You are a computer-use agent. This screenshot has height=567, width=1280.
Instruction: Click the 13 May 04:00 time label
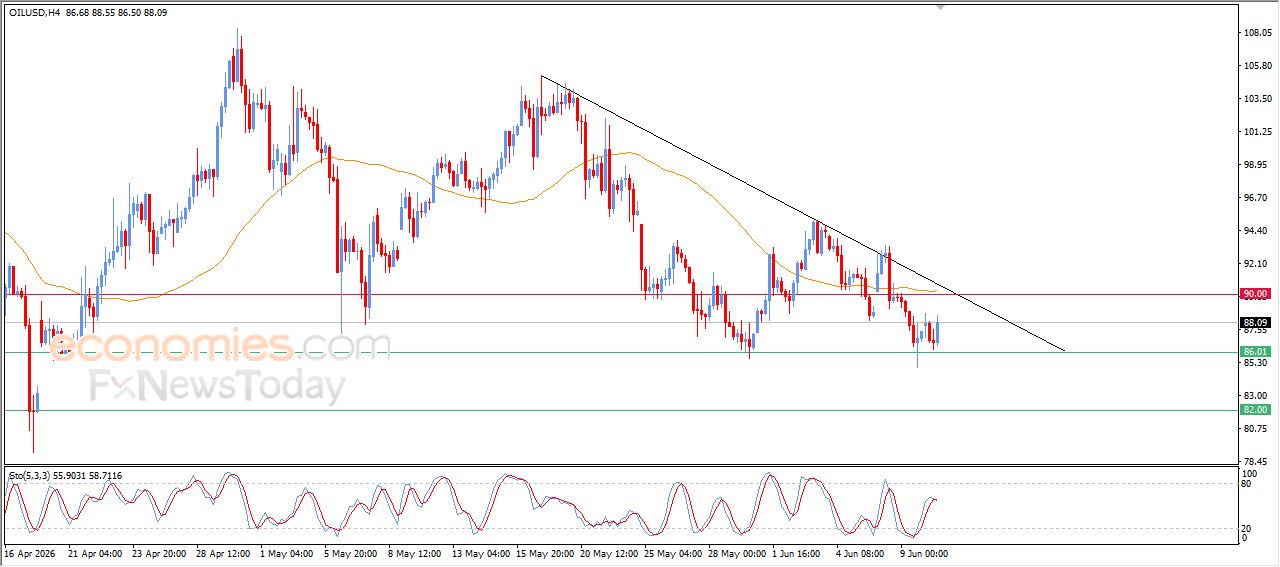coord(481,553)
